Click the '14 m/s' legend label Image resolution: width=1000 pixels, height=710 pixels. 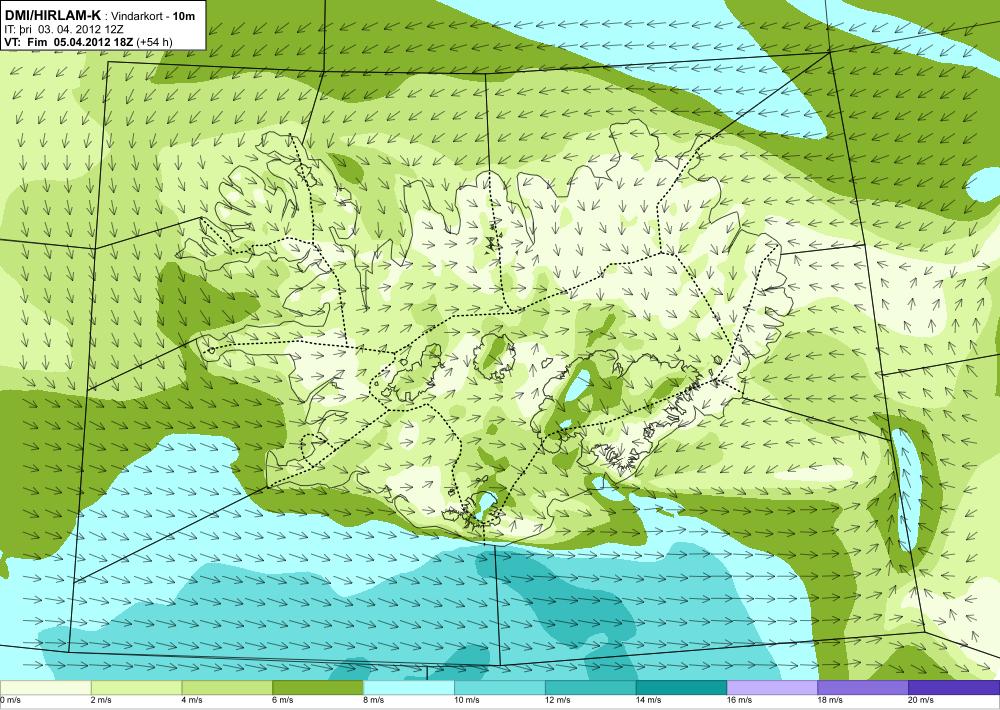[649, 700]
